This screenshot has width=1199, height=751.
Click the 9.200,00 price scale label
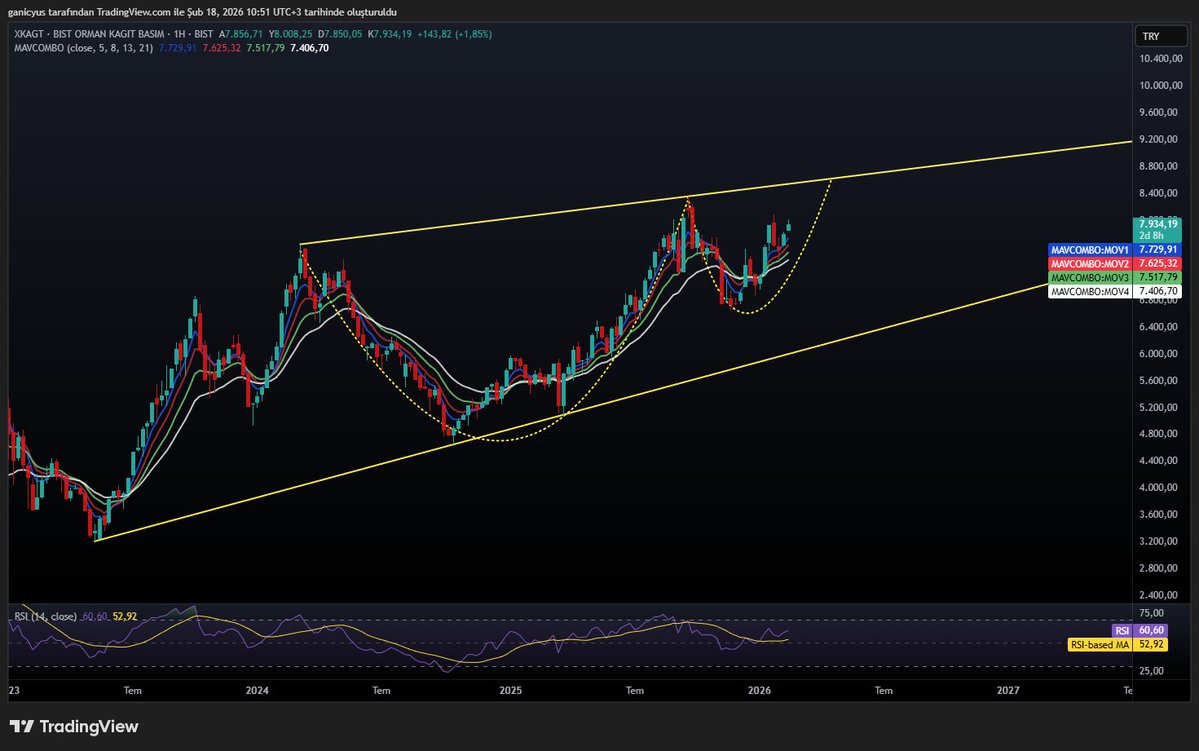(x=1160, y=139)
